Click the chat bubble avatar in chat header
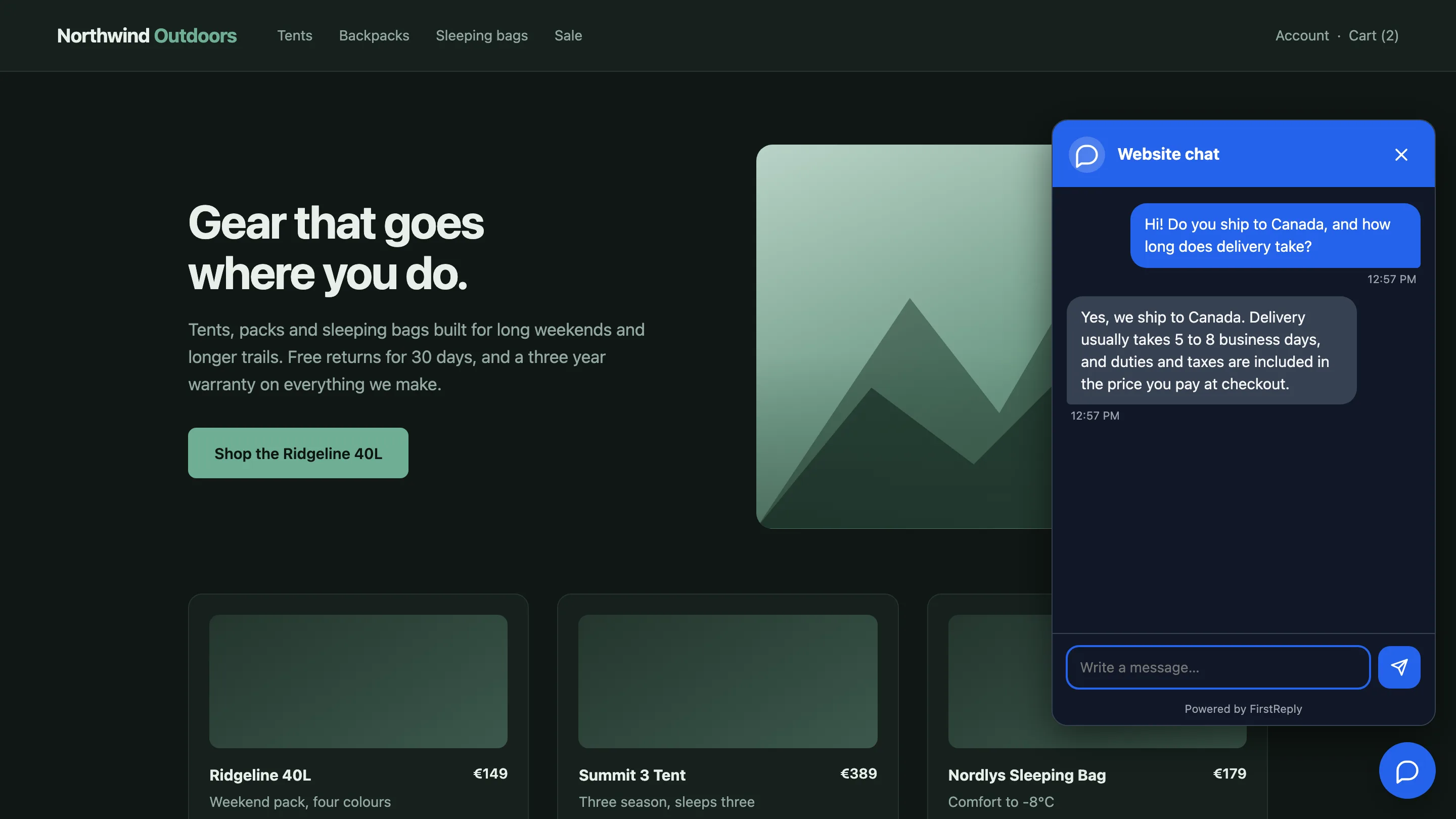1456x819 pixels. click(1086, 154)
